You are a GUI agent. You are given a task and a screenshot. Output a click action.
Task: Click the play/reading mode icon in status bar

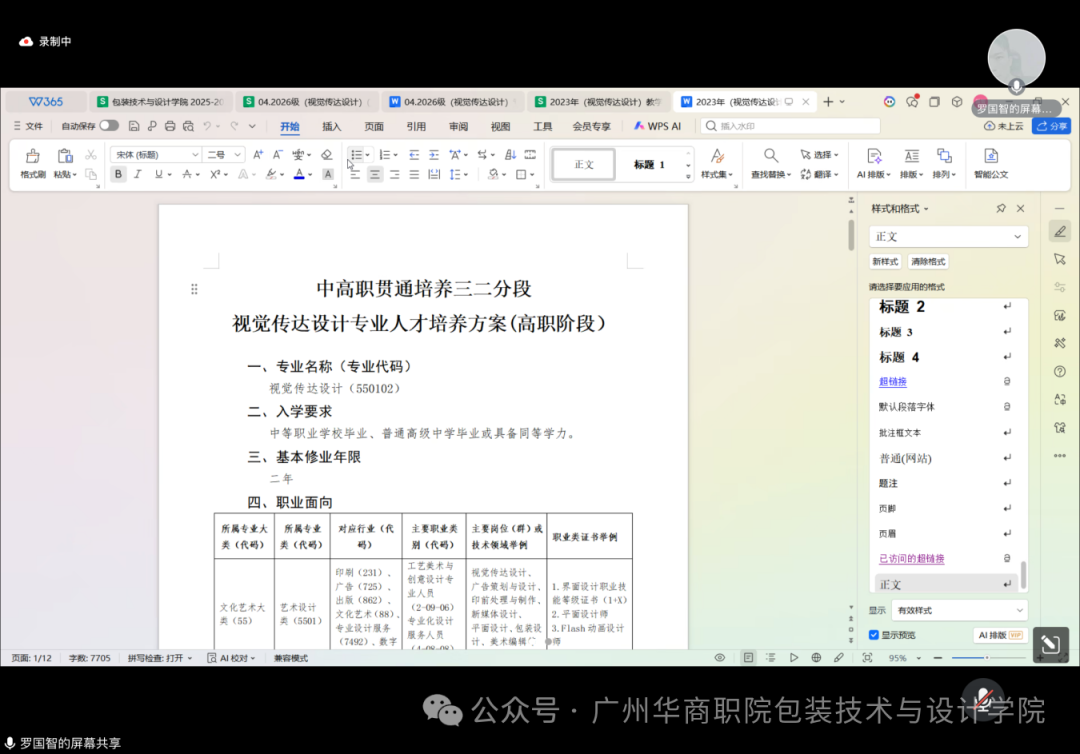[x=793, y=658]
